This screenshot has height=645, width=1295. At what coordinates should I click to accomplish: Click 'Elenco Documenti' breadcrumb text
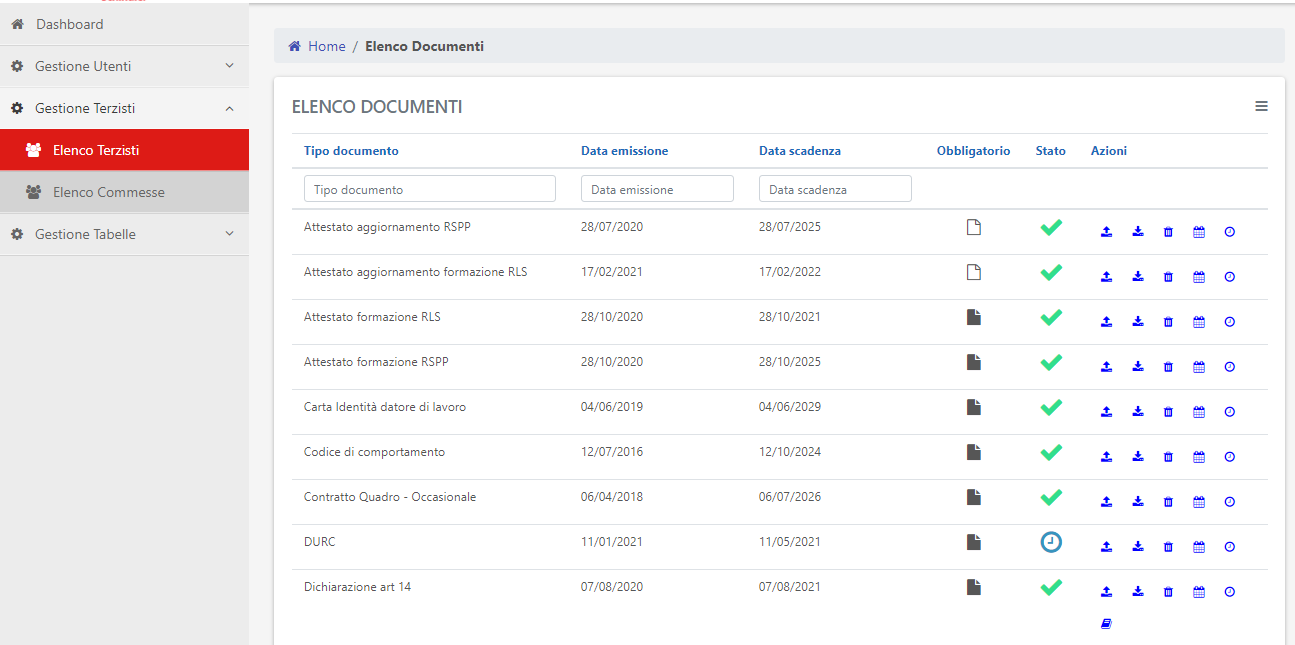point(424,46)
